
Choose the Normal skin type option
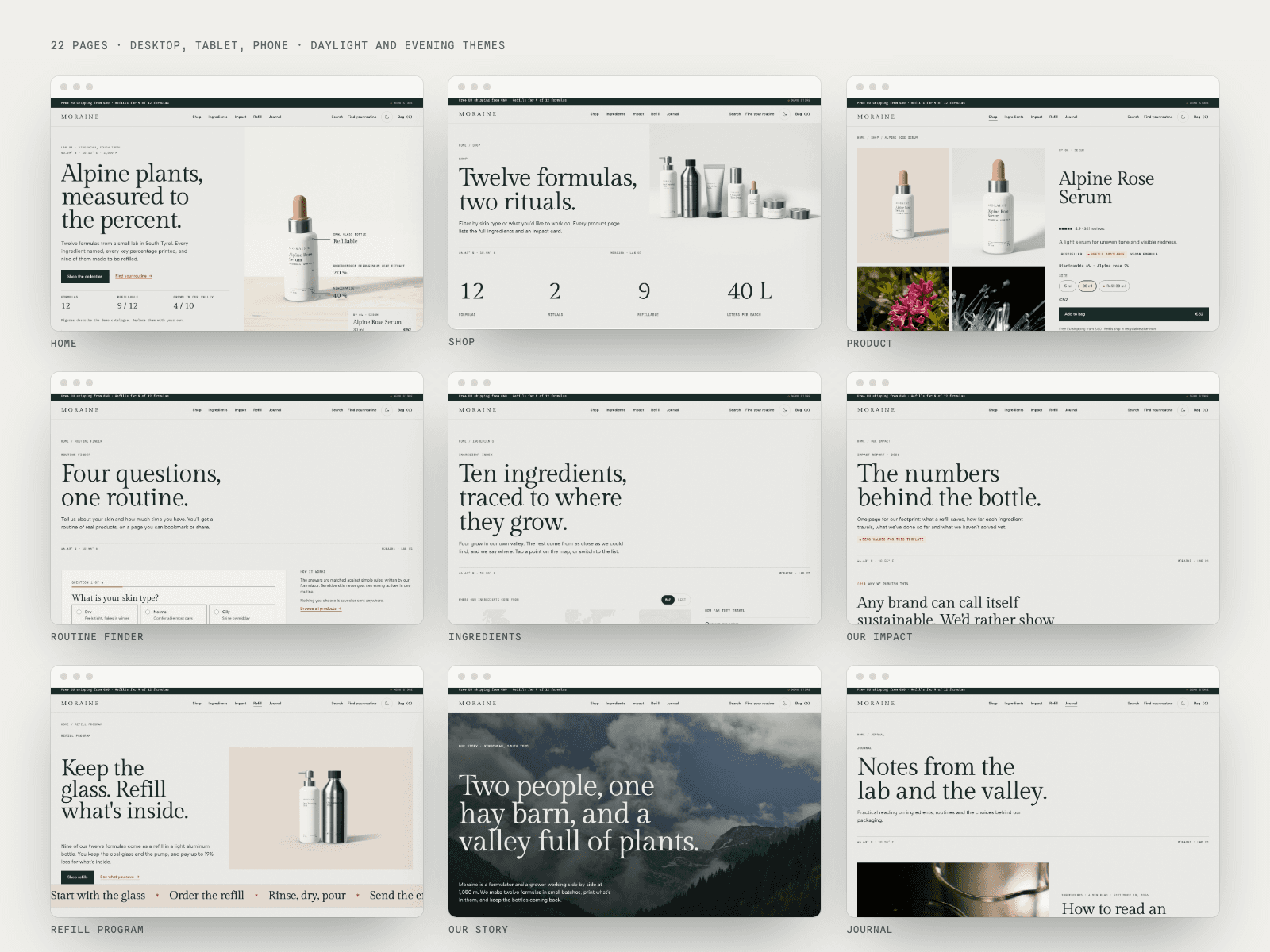pyautogui.click(x=173, y=615)
